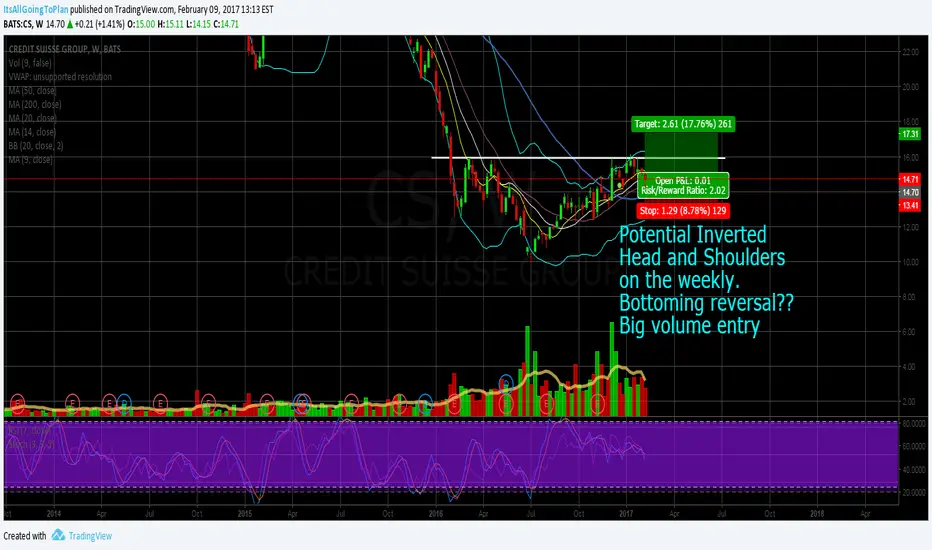Click the 80.0000 oscillator axis label
This screenshot has width=932, height=550.
tap(914, 423)
